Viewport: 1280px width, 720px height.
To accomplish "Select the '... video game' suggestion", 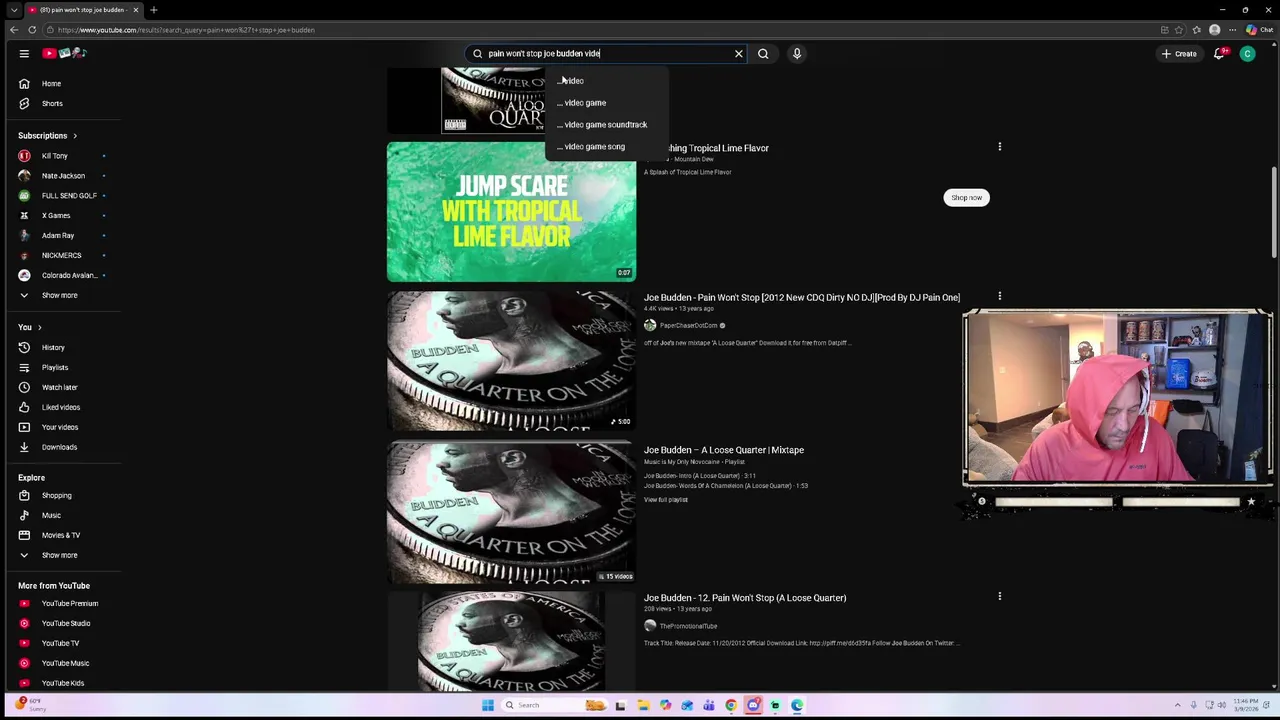I will click(x=606, y=103).
